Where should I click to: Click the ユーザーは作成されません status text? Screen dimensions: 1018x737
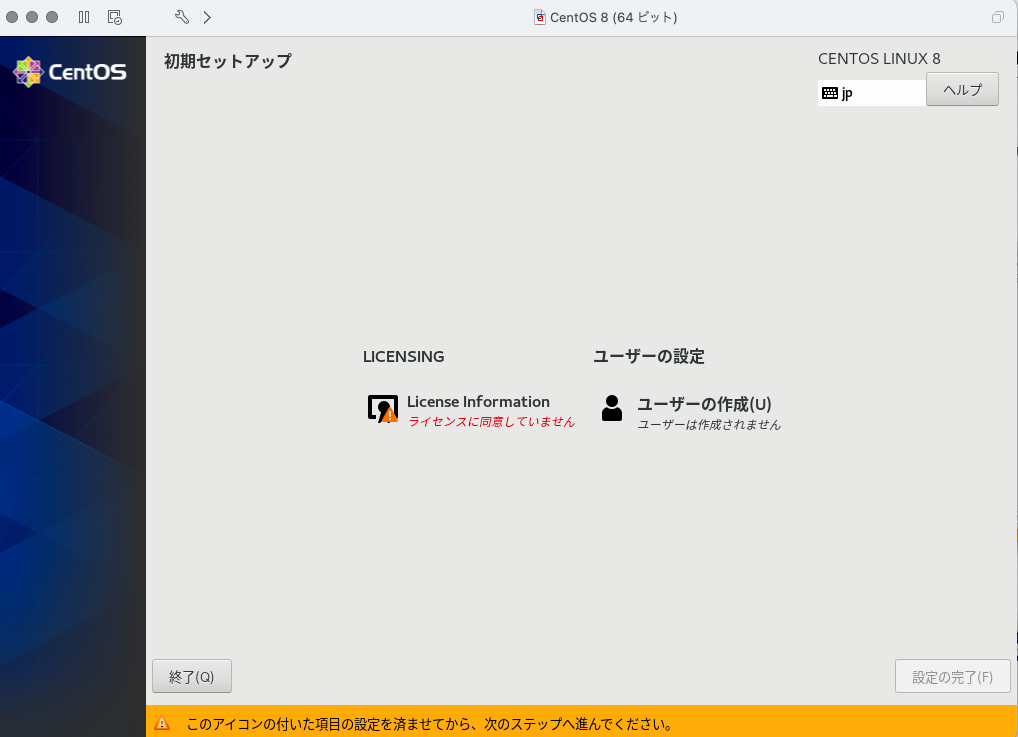(x=710, y=423)
